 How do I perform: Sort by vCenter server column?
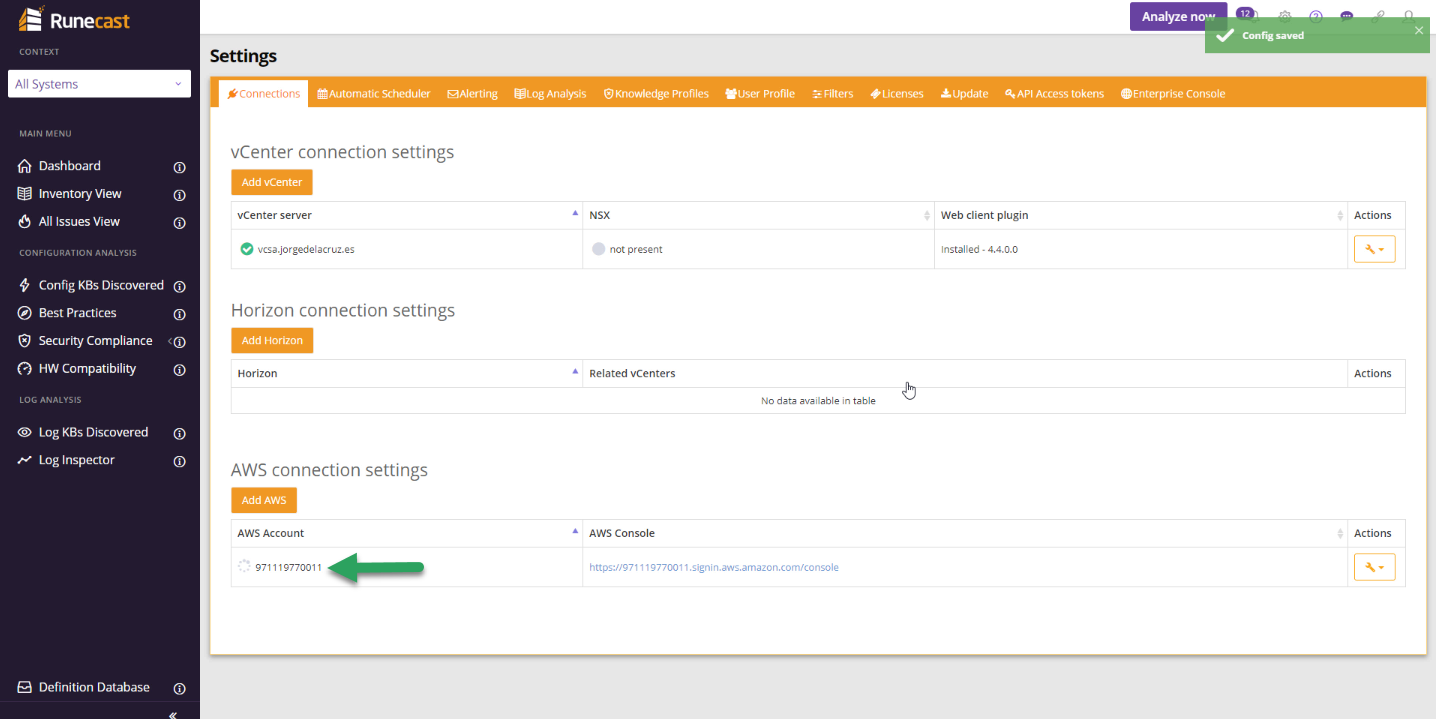pos(407,215)
